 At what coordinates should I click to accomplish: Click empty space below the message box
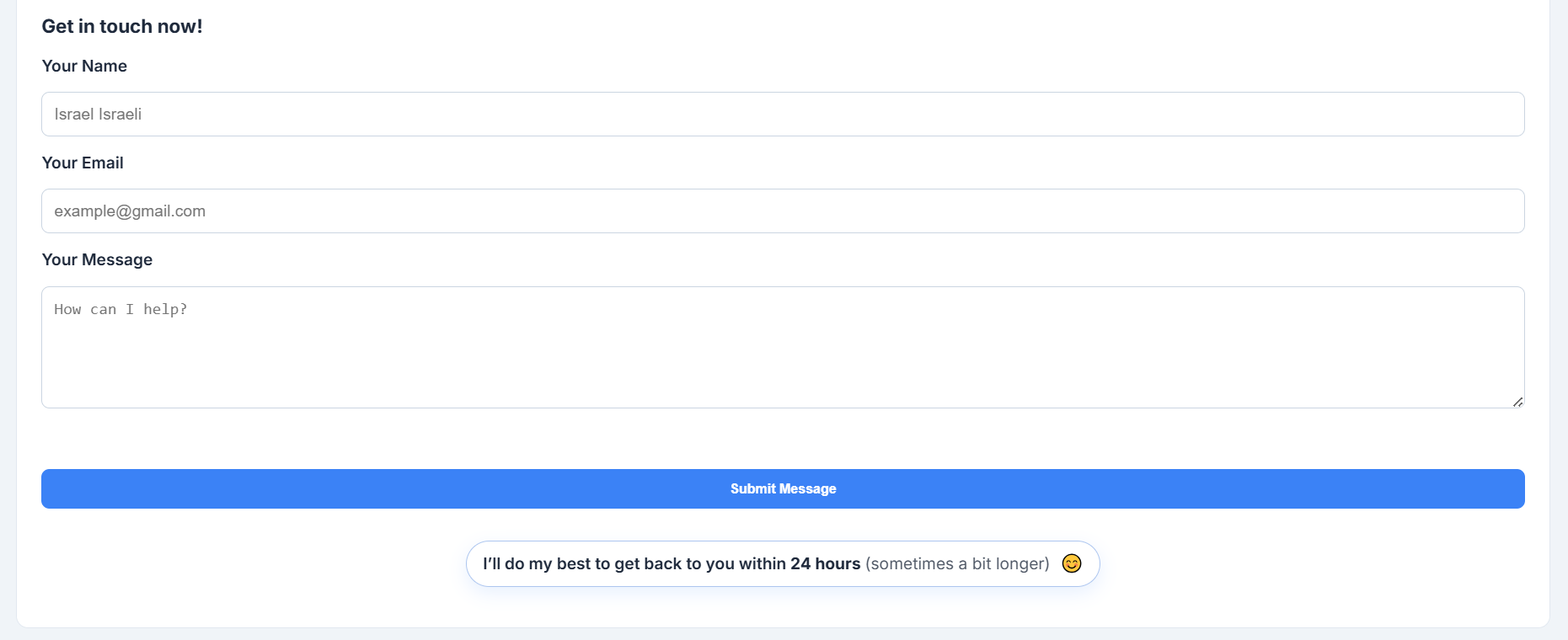782,439
